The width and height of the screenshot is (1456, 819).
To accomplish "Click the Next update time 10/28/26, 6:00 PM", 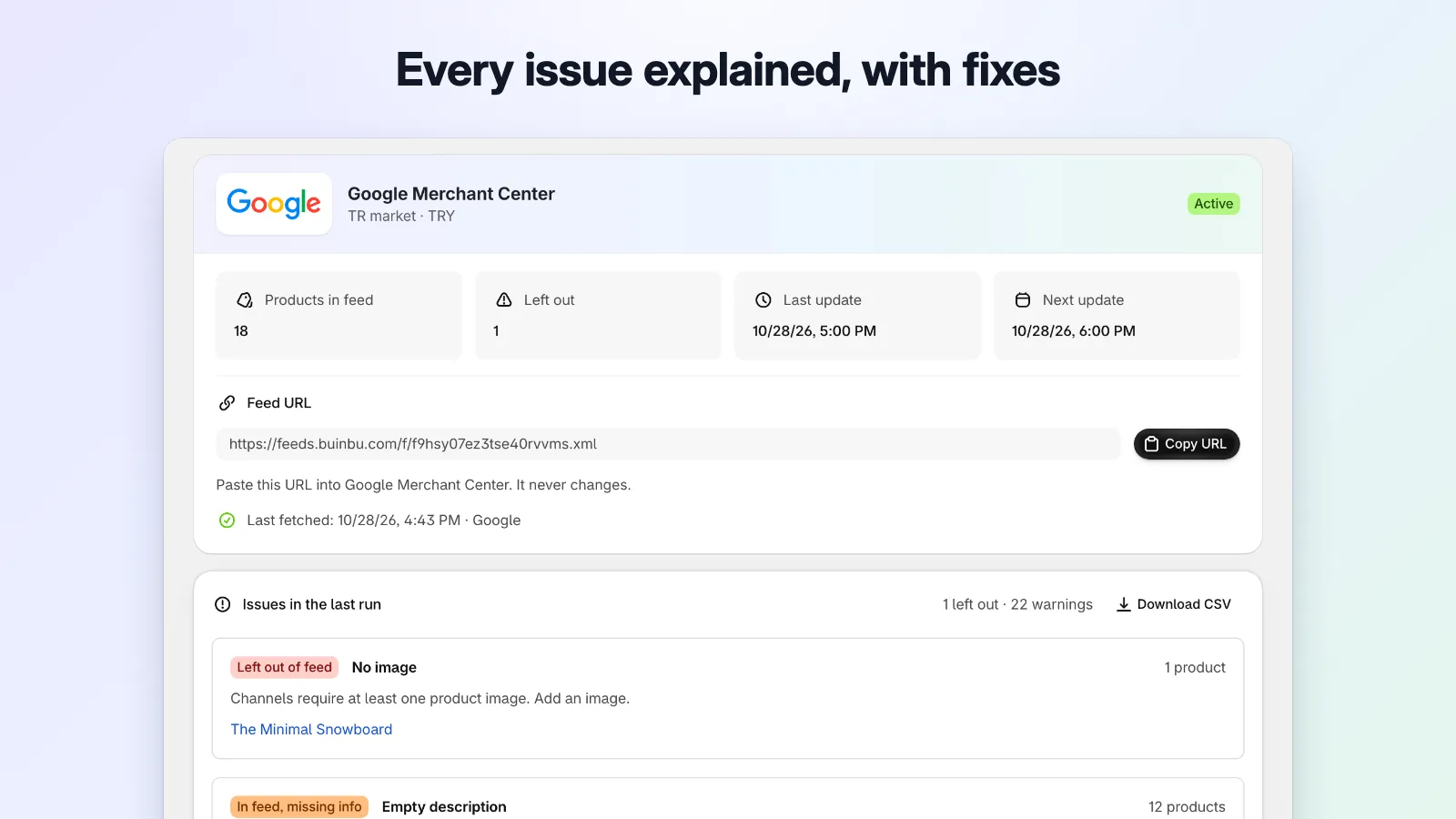I will [x=1074, y=331].
